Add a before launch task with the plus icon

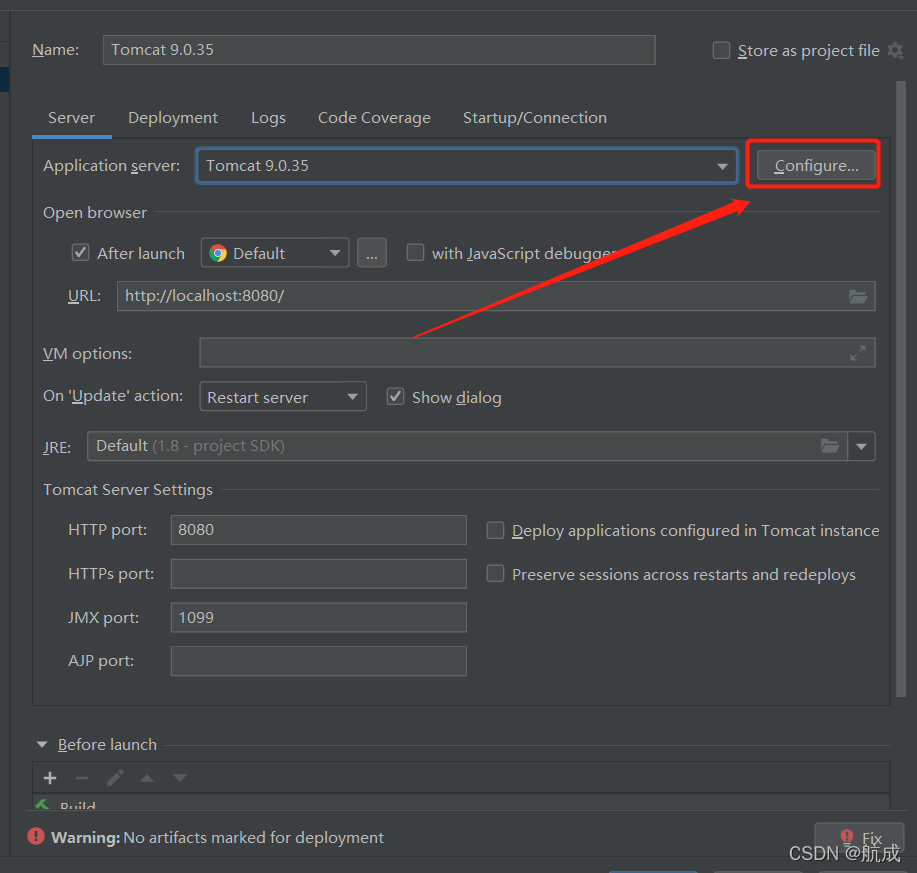coord(50,778)
